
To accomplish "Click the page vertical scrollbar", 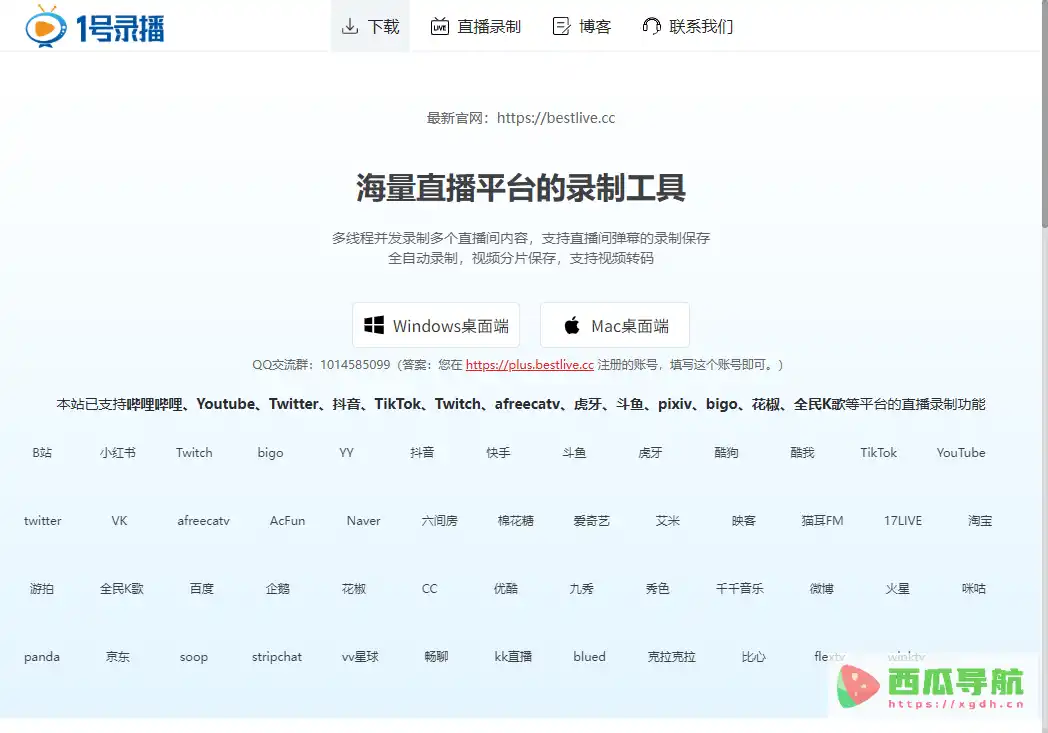I will (x=1045, y=114).
